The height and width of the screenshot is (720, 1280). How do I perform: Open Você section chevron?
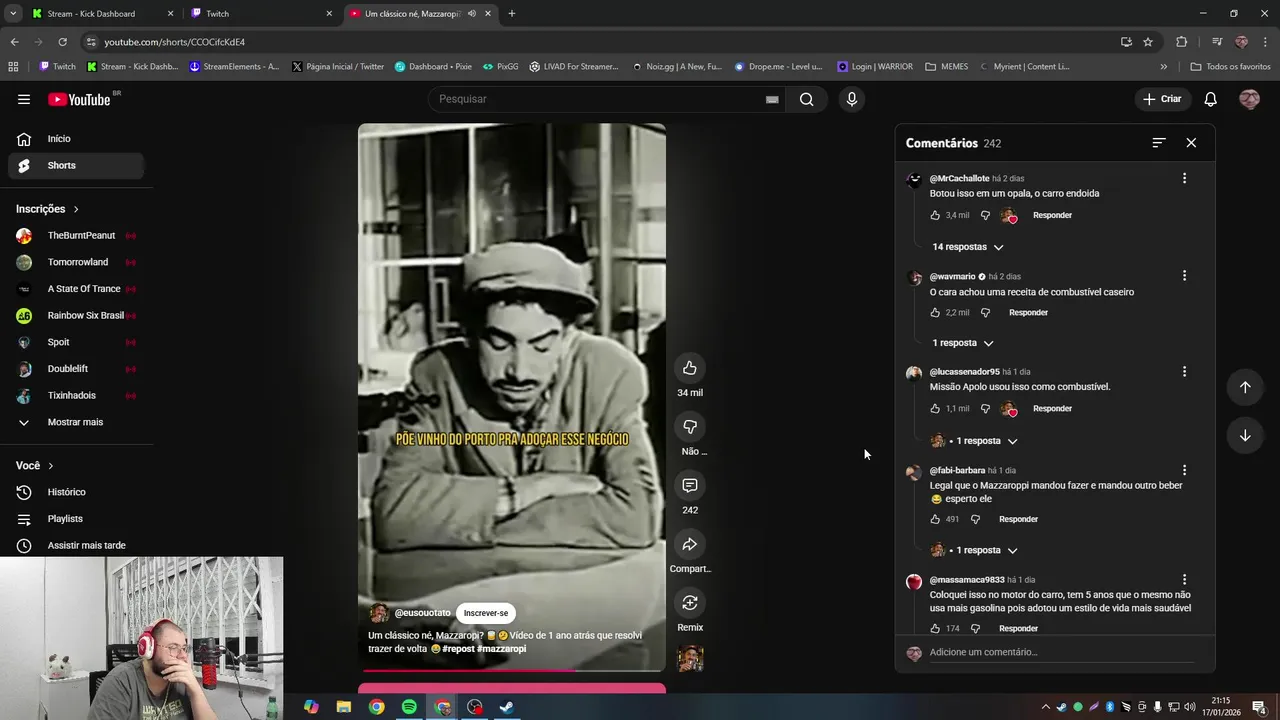51,466
